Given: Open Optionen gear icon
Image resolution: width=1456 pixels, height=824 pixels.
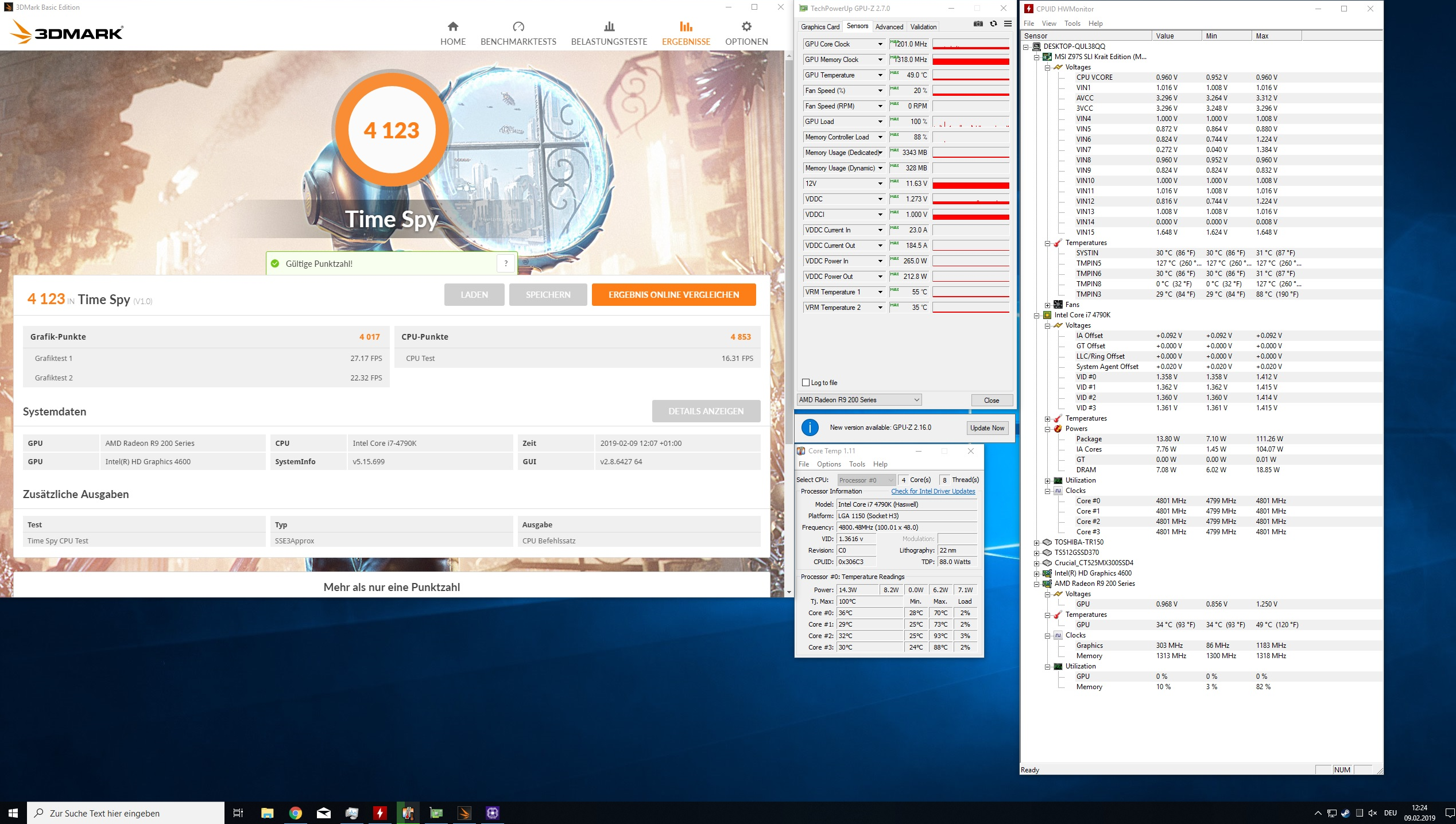Looking at the screenshot, I should tap(746, 26).
